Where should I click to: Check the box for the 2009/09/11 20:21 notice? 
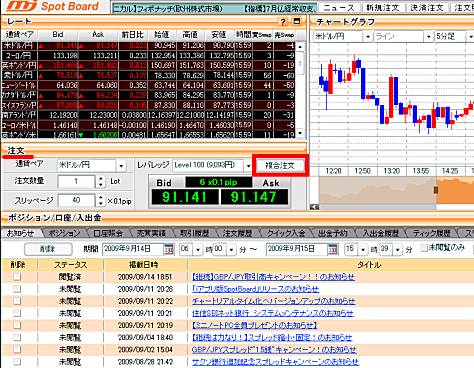click(17, 313)
